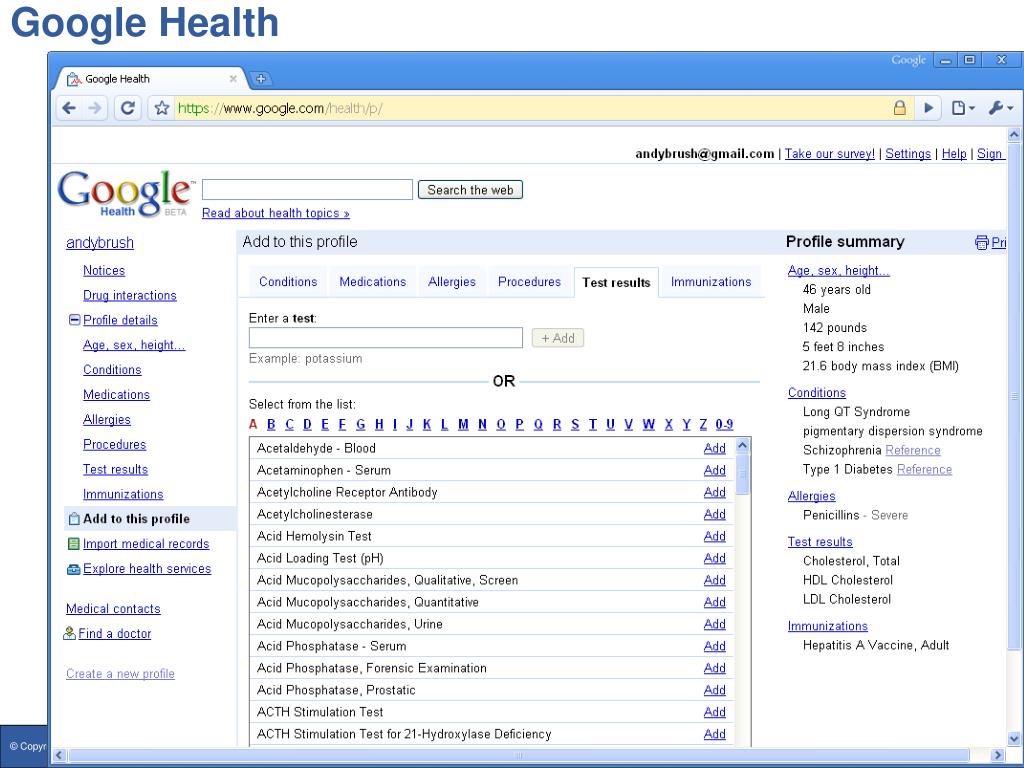This screenshot has width=1024, height=768.
Task: Select Penicillins allergy entry
Action: [855, 515]
